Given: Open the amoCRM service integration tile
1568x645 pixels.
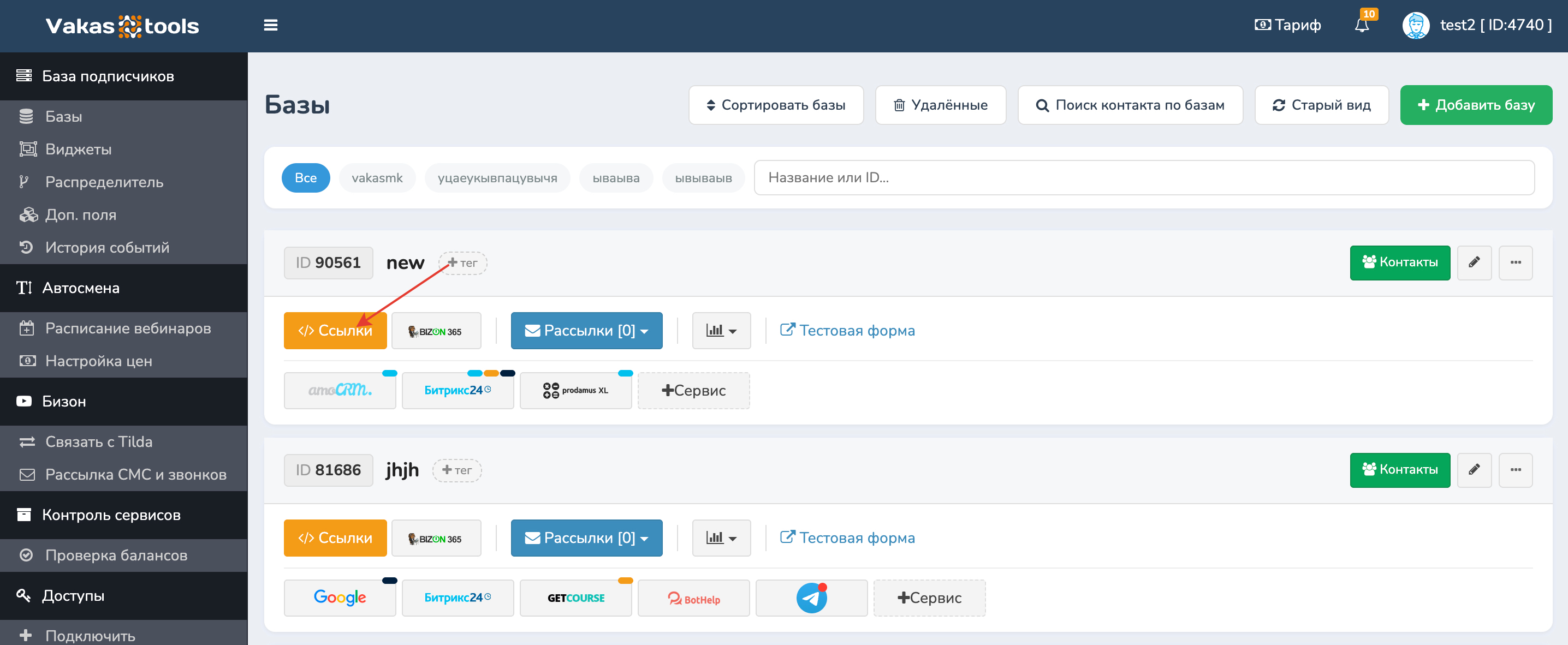Looking at the screenshot, I should (x=340, y=391).
